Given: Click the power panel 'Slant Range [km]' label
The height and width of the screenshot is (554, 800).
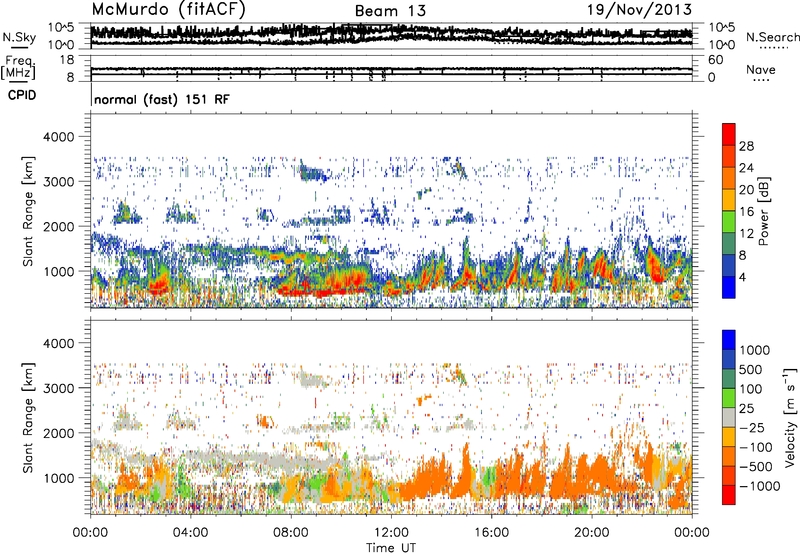Looking at the screenshot, I should (28, 211).
